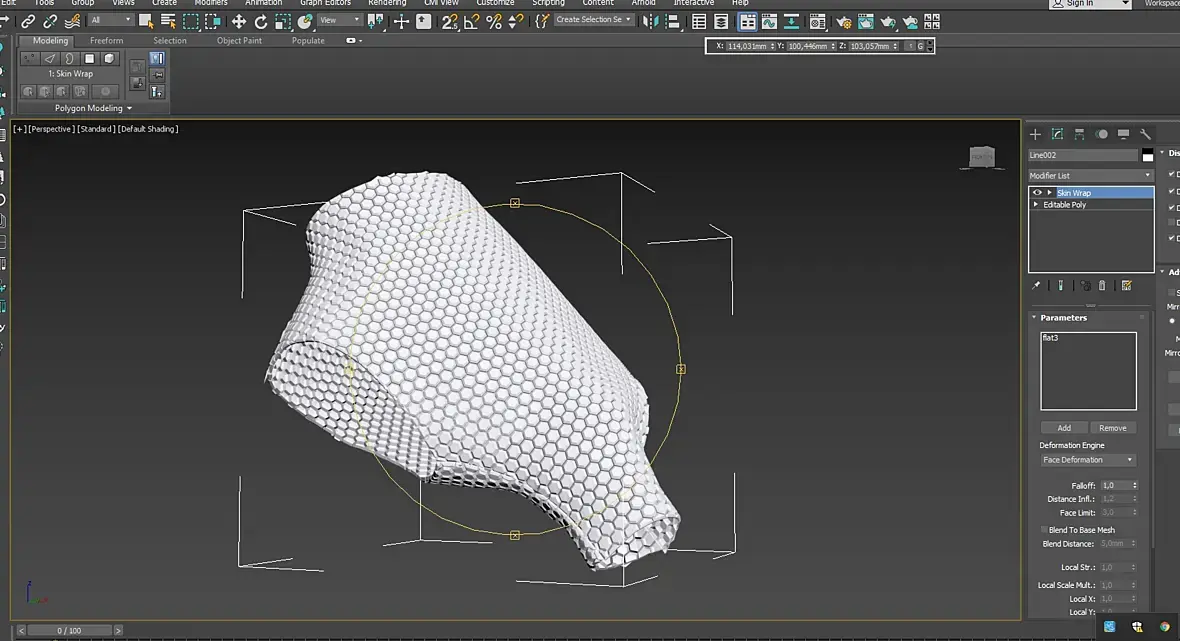Click the X coordinate input field
This screenshot has width=1180, height=641.
[744, 46]
